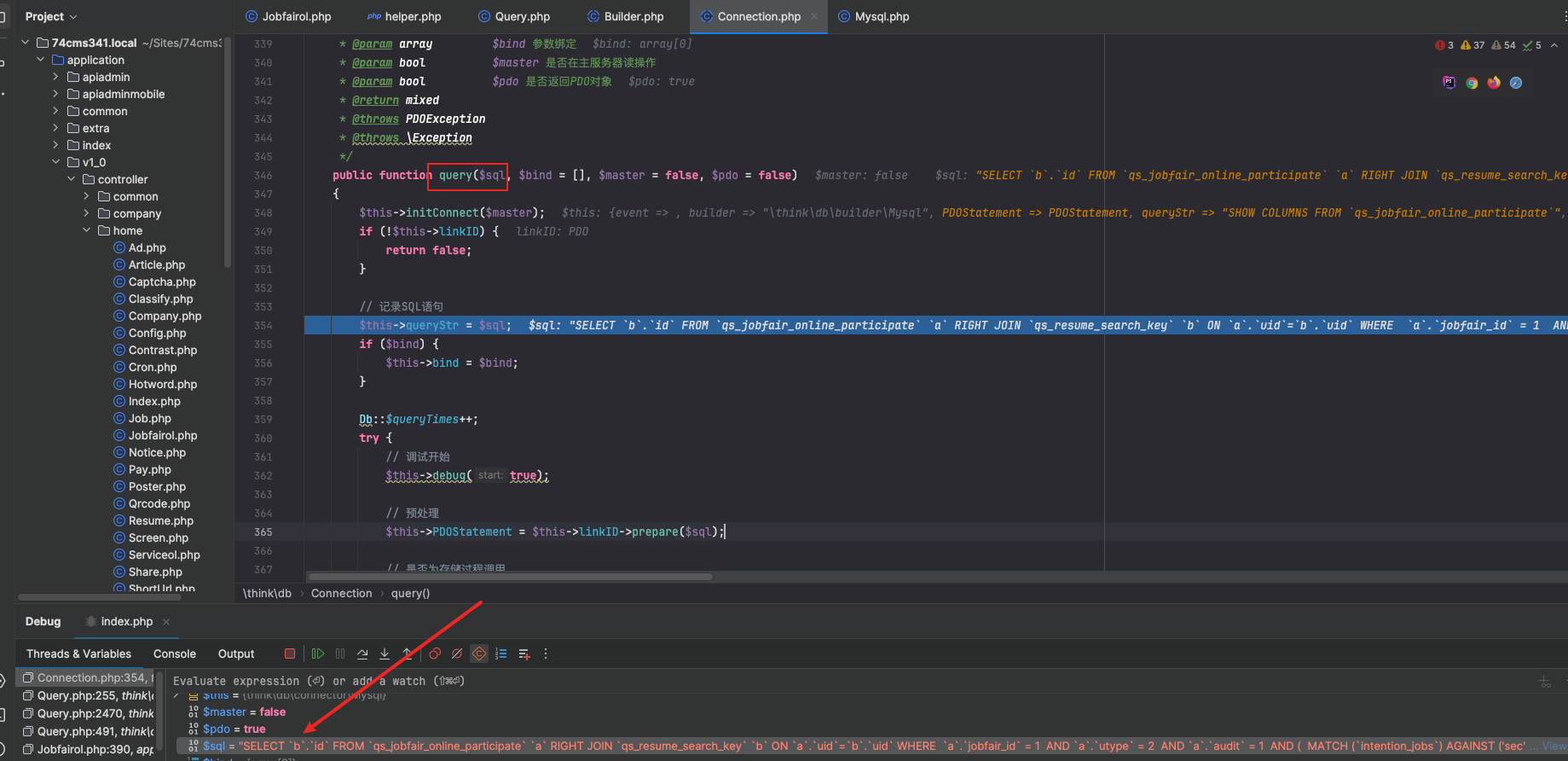Select the debugger Console tab
Screen dimensions: 1568x761
[x=175, y=654]
